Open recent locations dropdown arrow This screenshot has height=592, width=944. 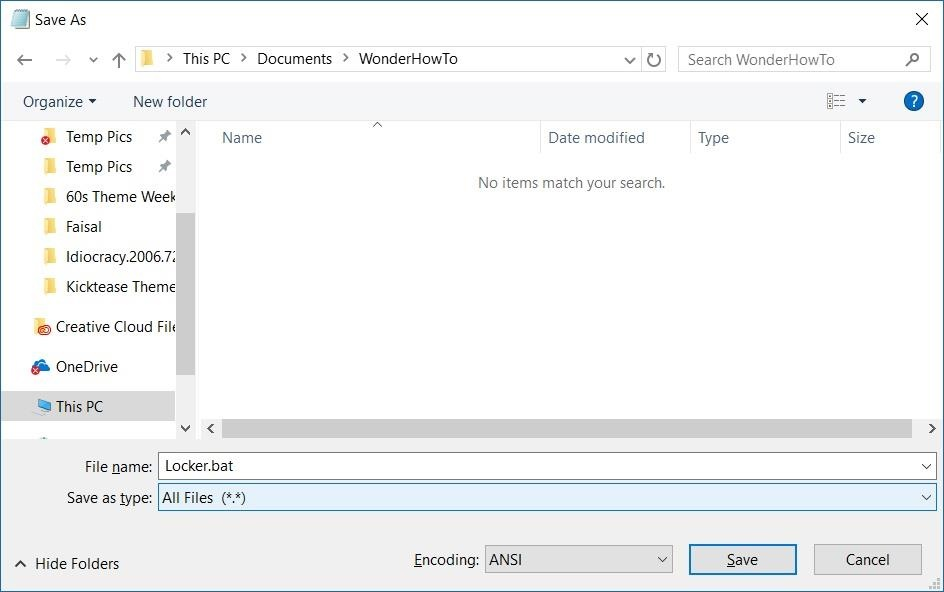point(93,60)
